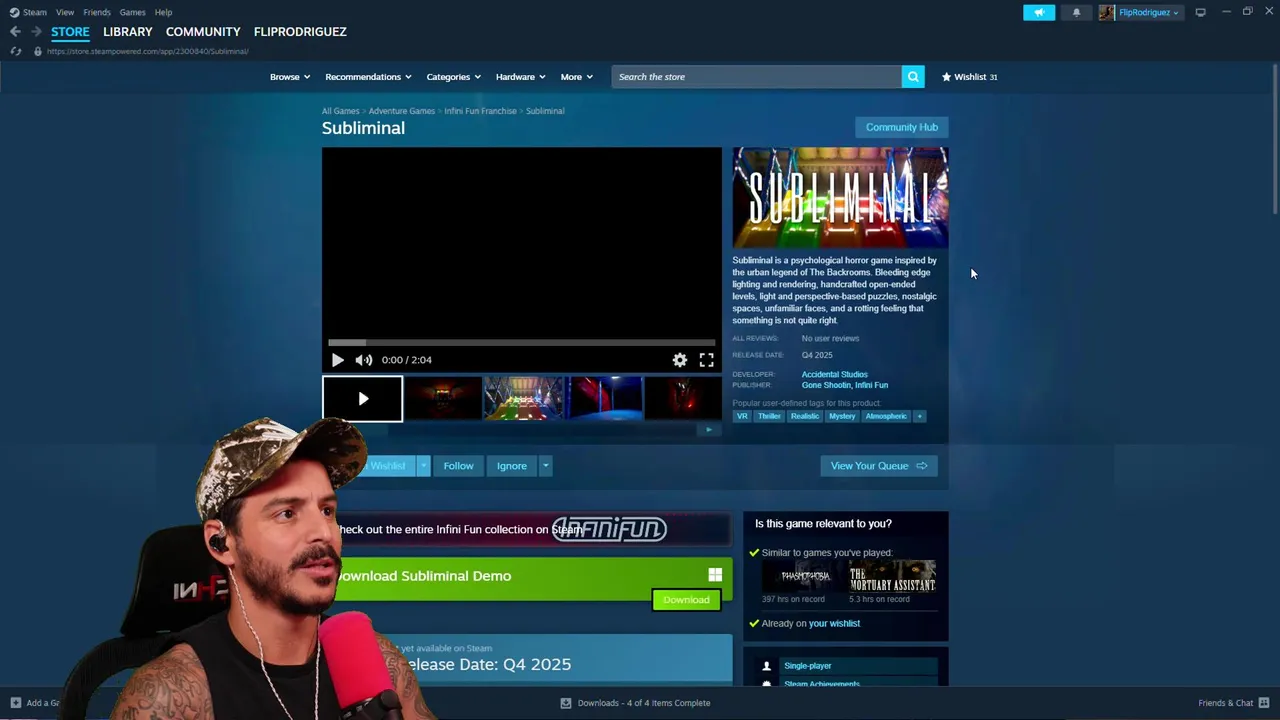Click the Big Picture mode monitor icon
Viewport: 1280px width, 720px height.
[1200, 12]
